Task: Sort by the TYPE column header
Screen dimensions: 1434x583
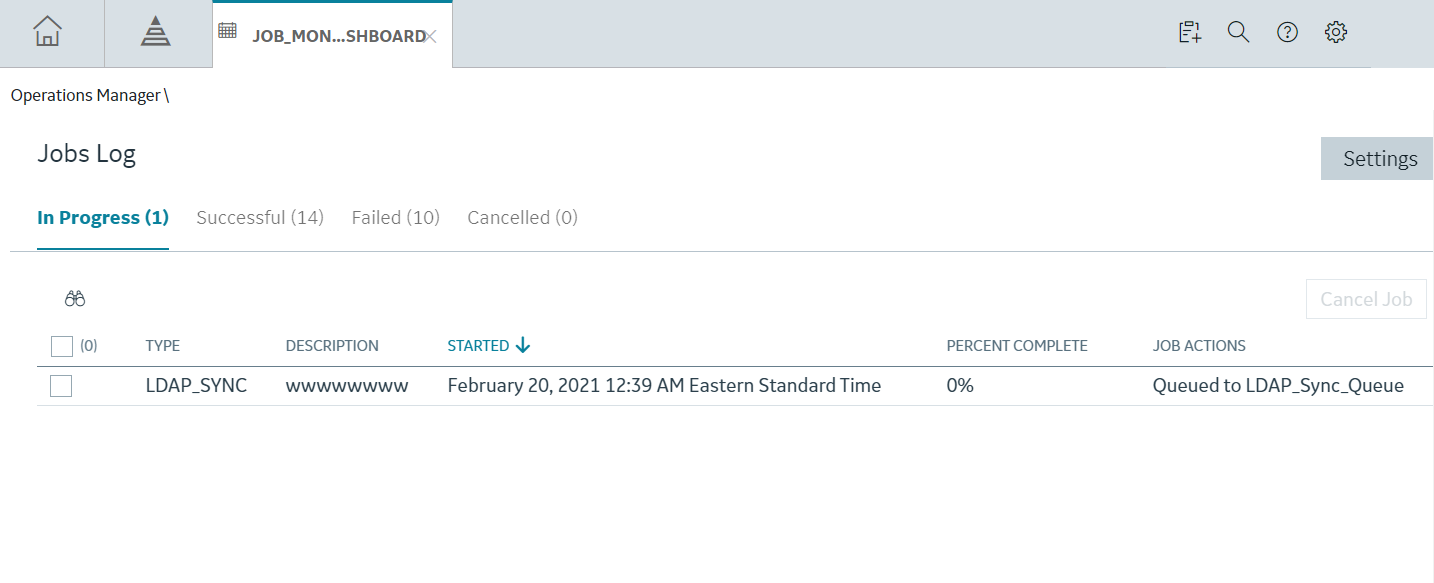Action: [x=163, y=346]
